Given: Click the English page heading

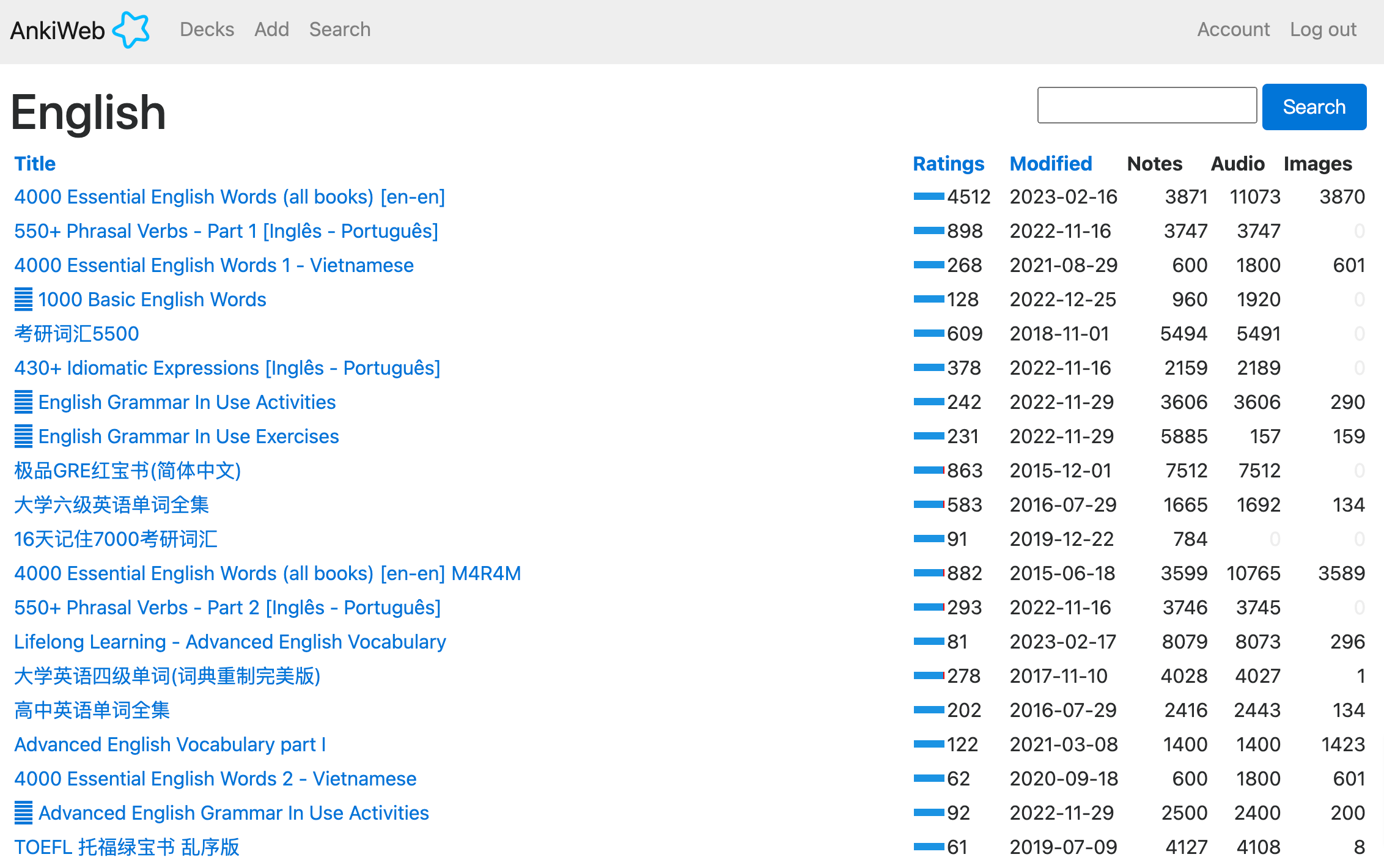Looking at the screenshot, I should pos(89,113).
